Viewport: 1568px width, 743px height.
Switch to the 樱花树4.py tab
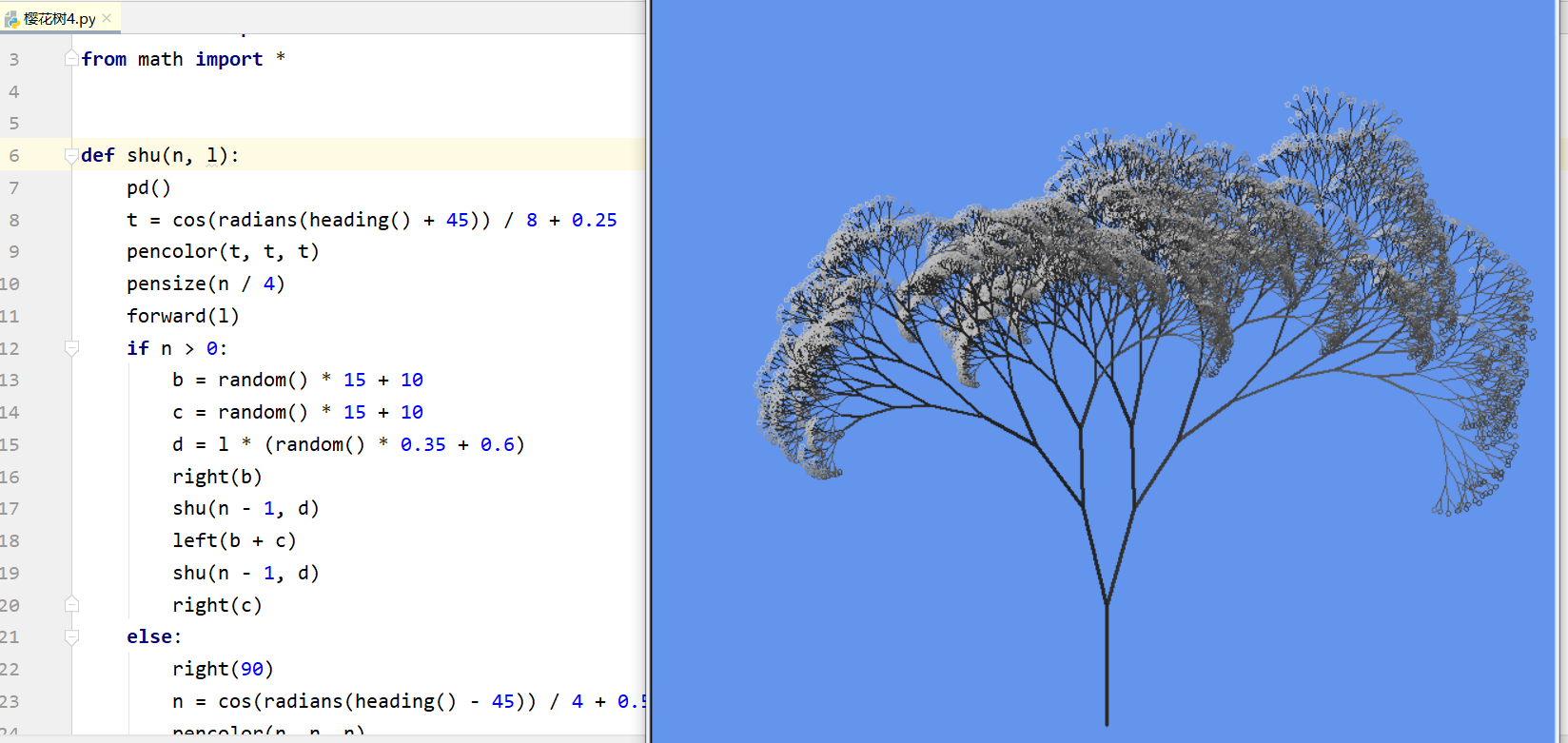pos(59,19)
